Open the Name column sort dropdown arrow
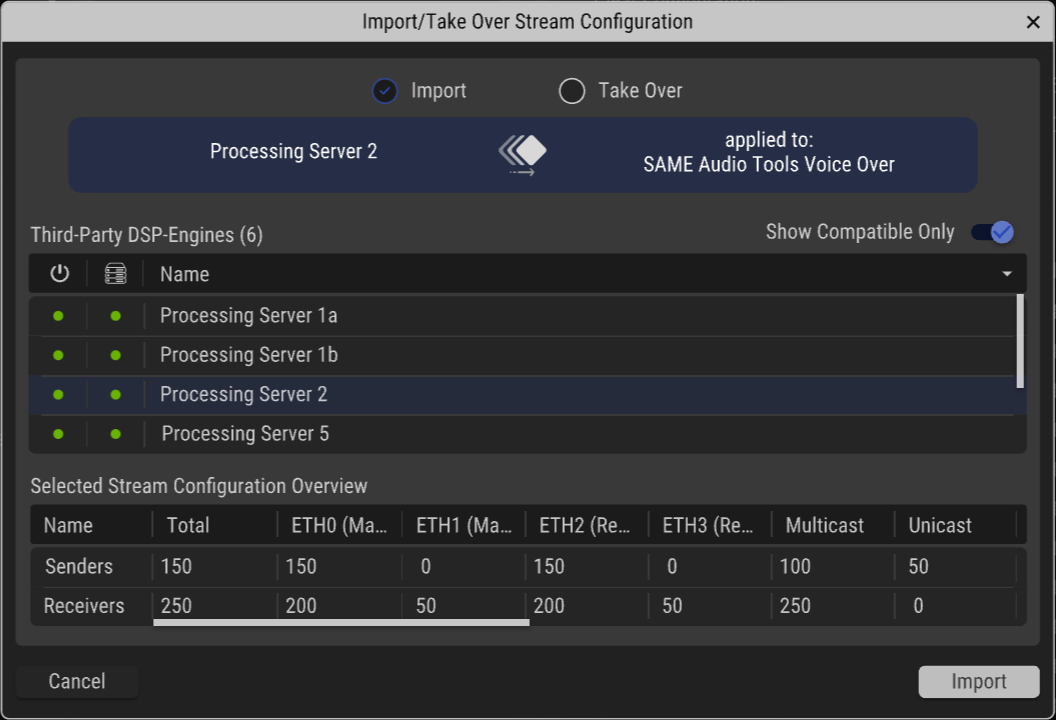 pyautogui.click(x=1007, y=273)
